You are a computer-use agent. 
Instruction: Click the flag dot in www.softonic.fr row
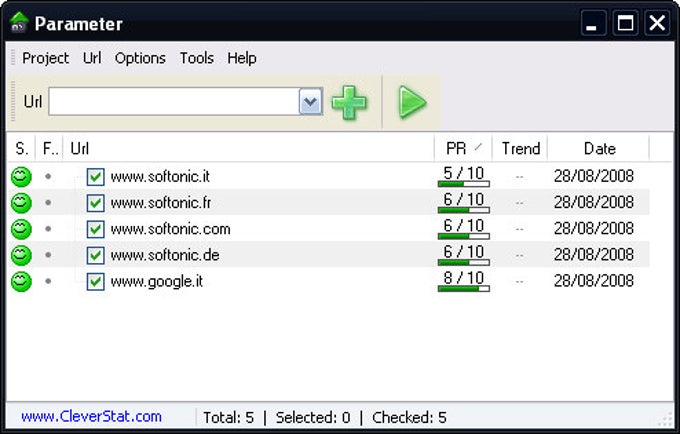(48, 202)
